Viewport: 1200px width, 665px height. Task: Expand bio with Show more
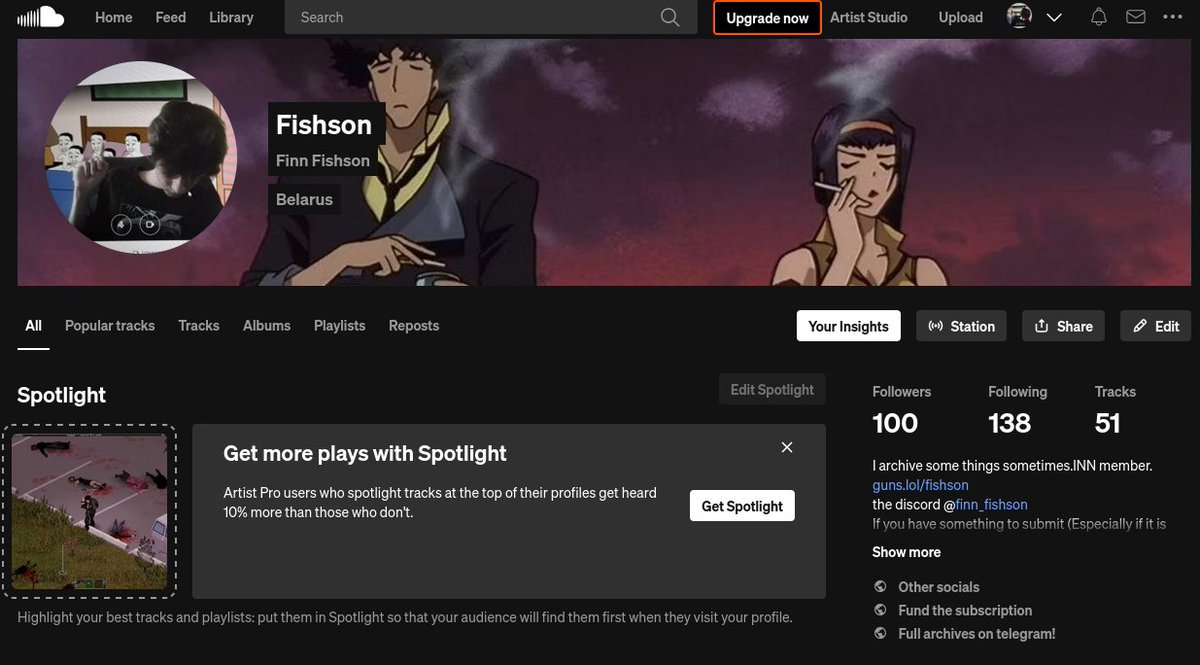906,552
